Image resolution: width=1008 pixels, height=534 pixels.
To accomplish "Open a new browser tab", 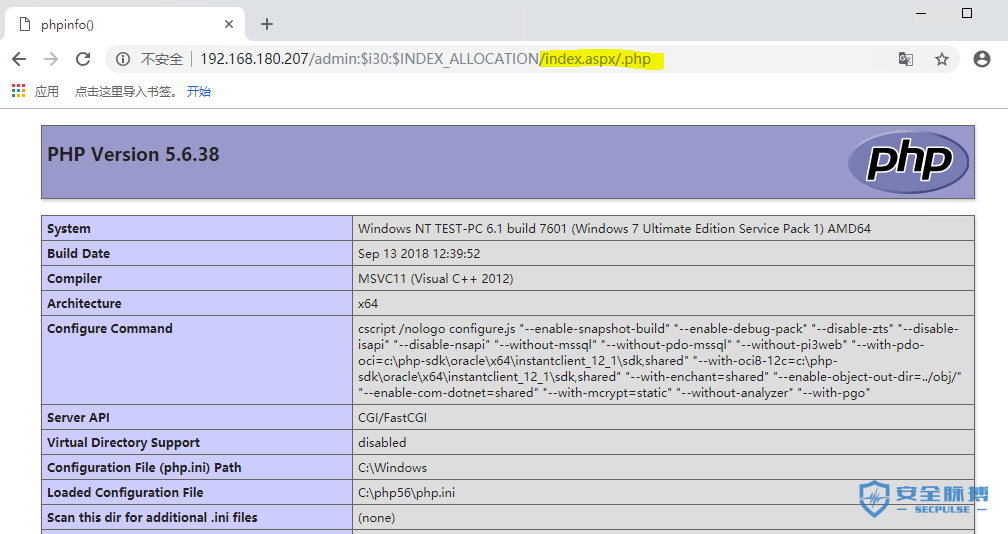I will (x=267, y=24).
